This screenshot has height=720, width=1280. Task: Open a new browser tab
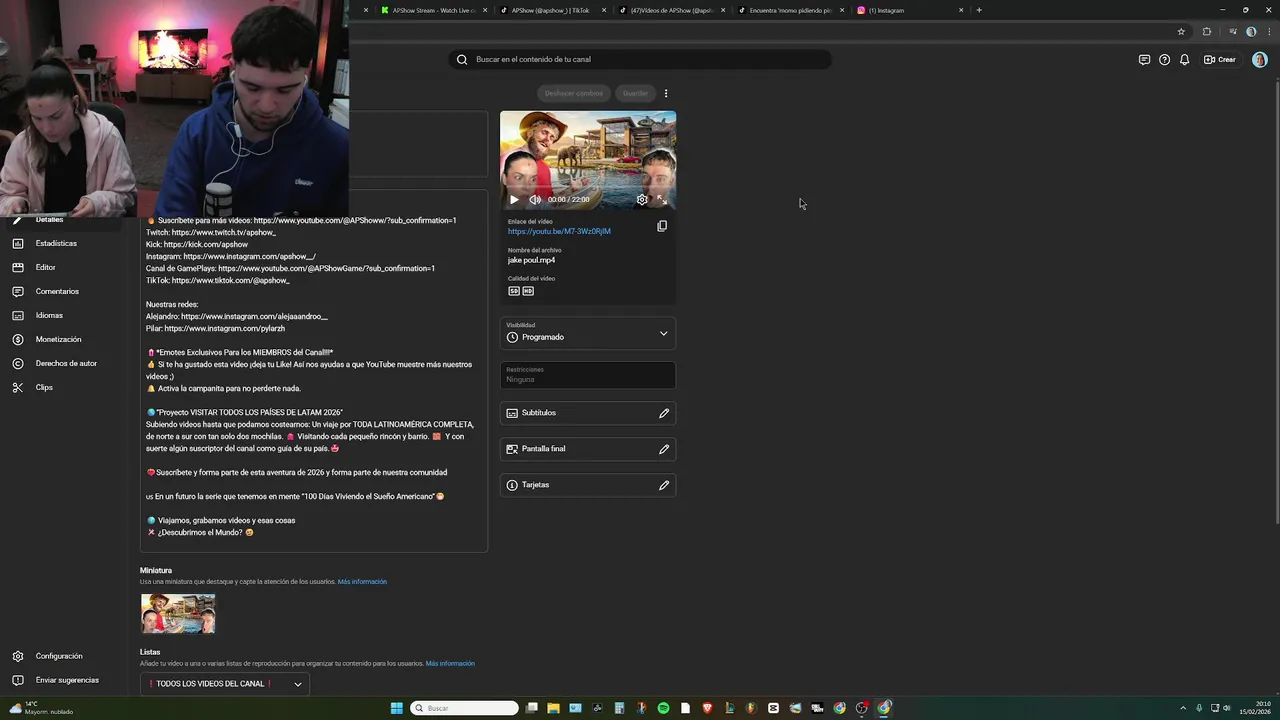pyautogui.click(x=979, y=10)
